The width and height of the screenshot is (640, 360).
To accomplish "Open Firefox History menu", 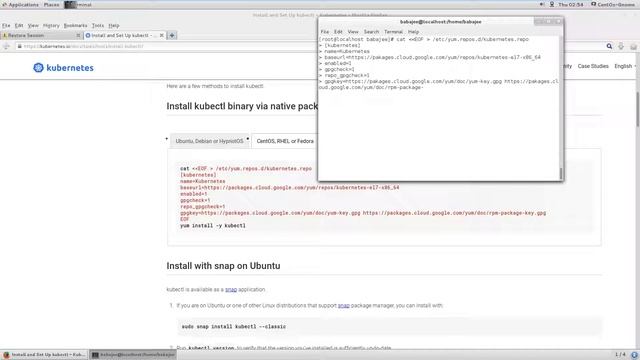I will pyautogui.click(x=51, y=25).
